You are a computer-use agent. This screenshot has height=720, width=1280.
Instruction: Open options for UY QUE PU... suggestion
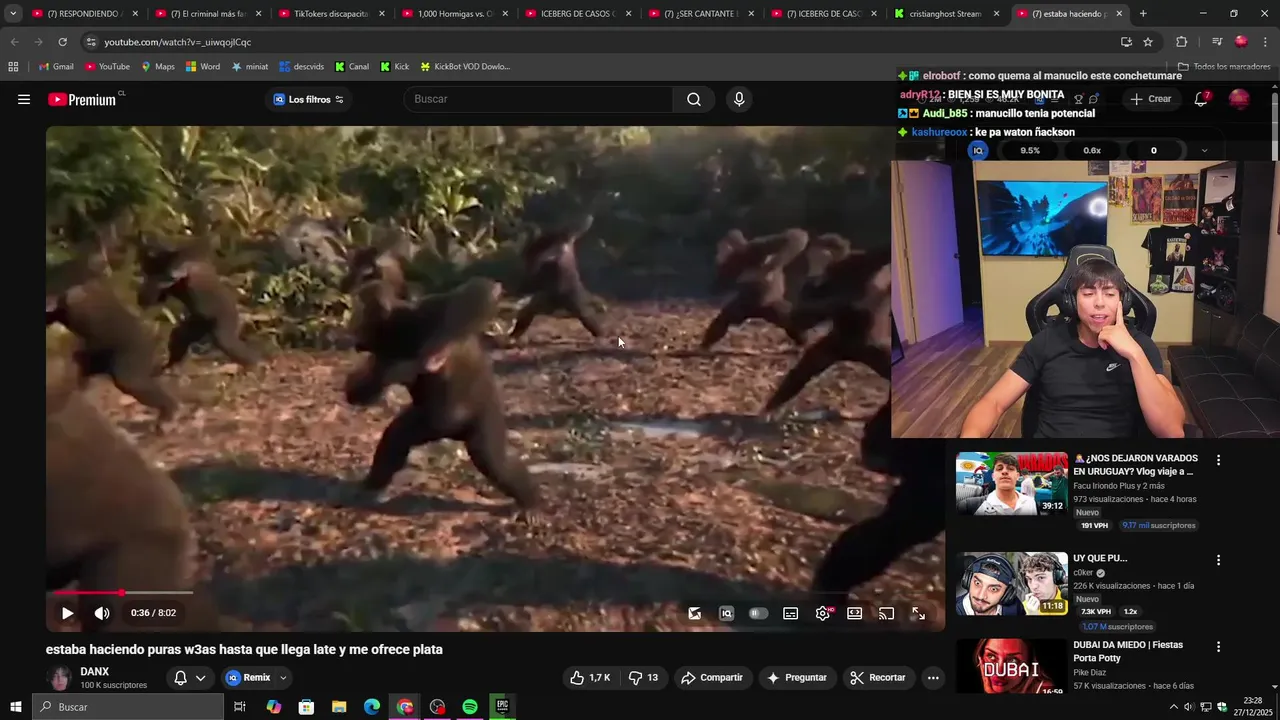click(1218, 560)
